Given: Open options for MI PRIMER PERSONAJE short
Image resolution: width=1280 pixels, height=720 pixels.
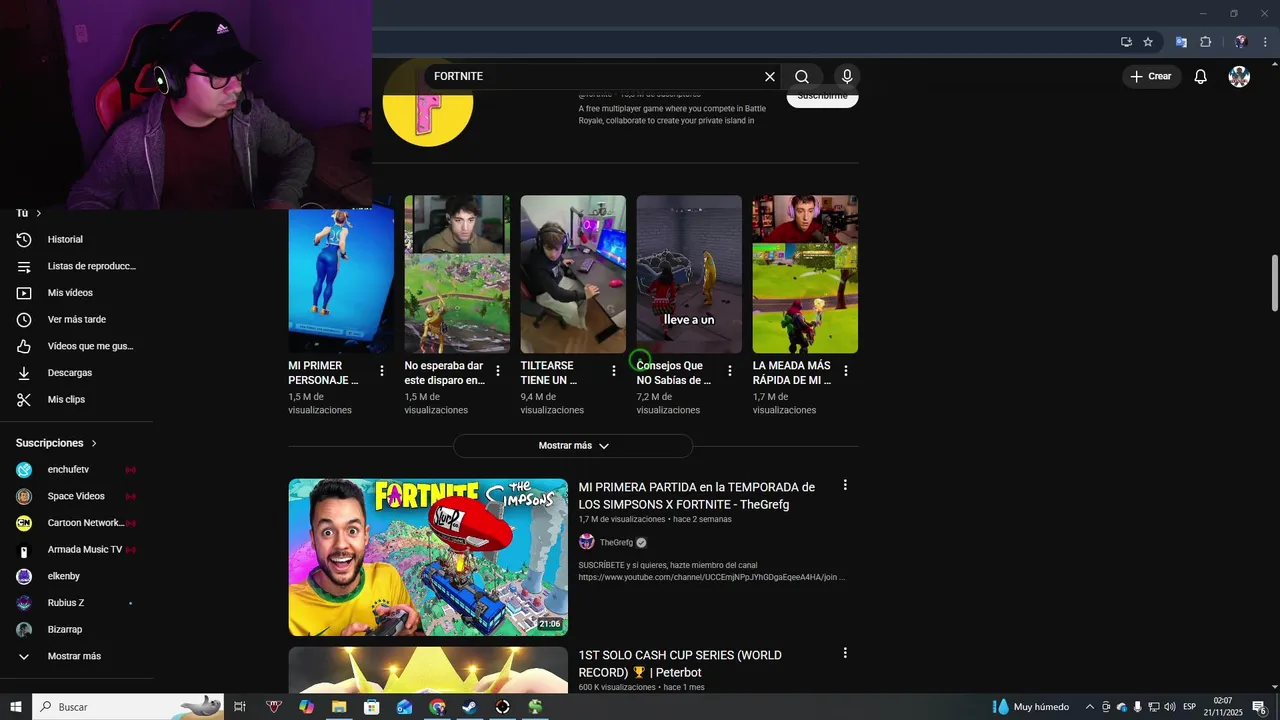Looking at the screenshot, I should [x=382, y=371].
